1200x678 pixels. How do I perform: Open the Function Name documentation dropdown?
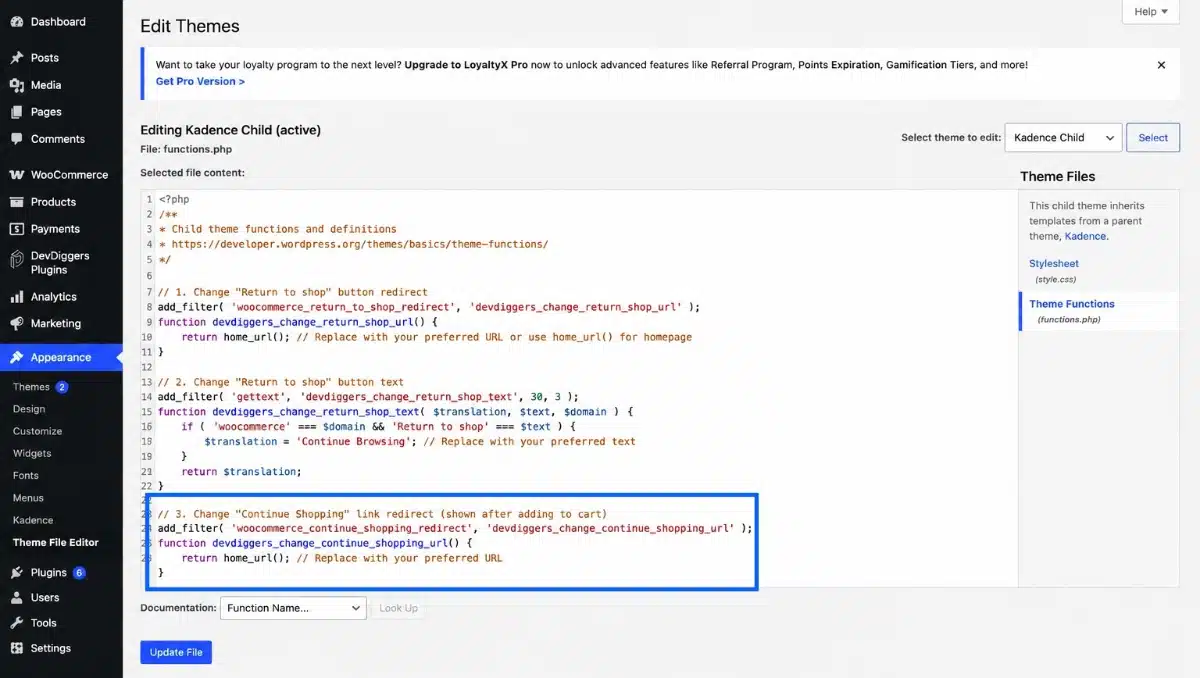[x=293, y=607]
